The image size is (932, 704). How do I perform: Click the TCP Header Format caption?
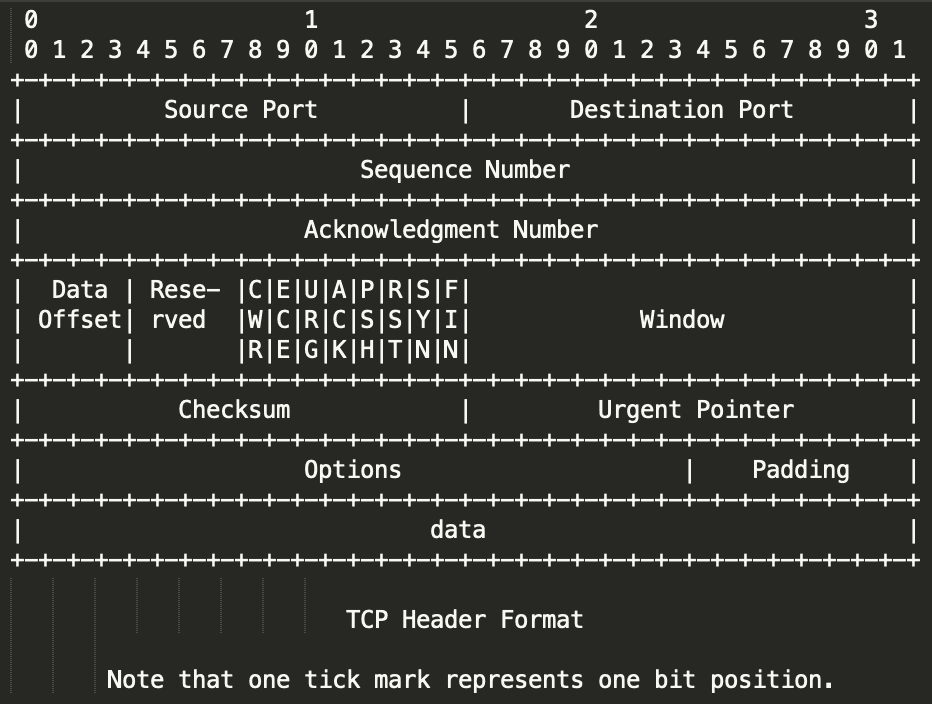coord(464,620)
